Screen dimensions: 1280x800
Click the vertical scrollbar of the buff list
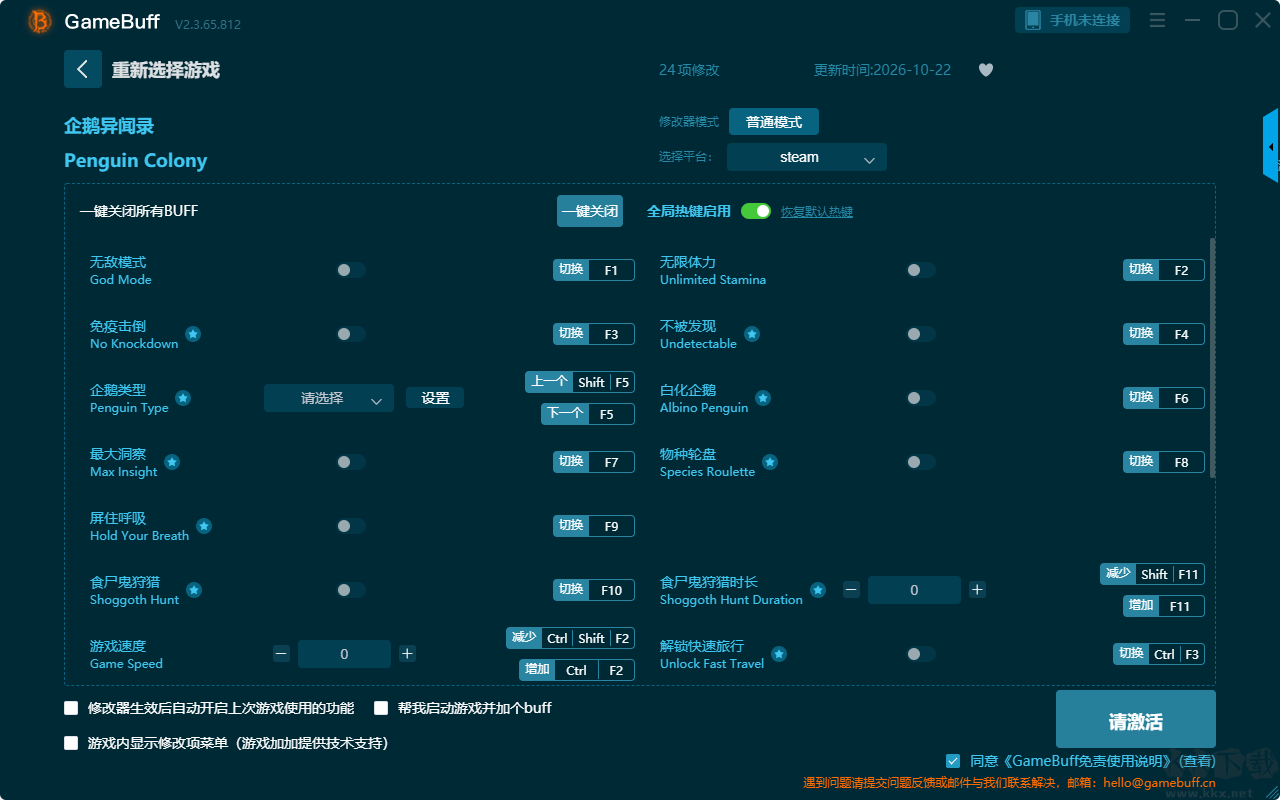(x=1213, y=357)
